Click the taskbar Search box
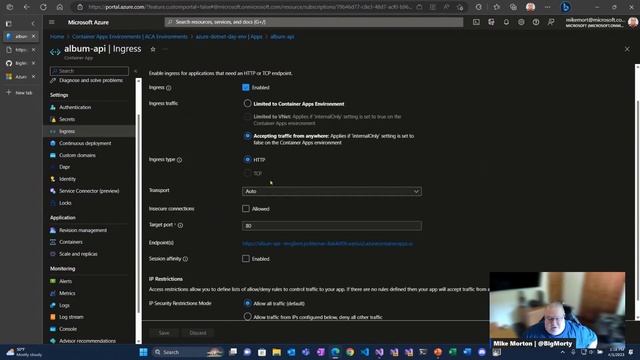This screenshot has height=360, width=640. pyautogui.click(x=188, y=352)
